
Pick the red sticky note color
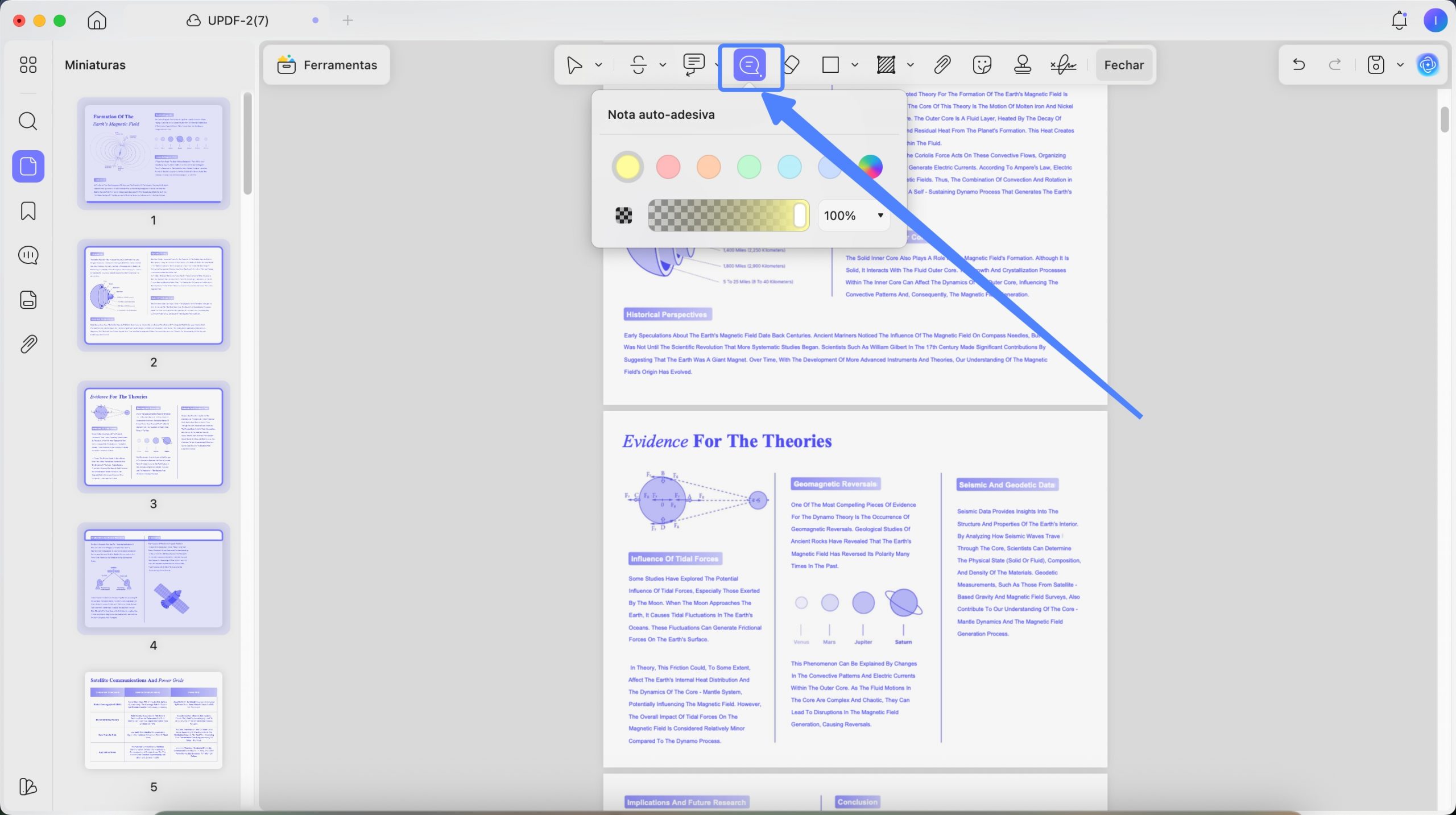pyautogui.click(x=668, y=167)
